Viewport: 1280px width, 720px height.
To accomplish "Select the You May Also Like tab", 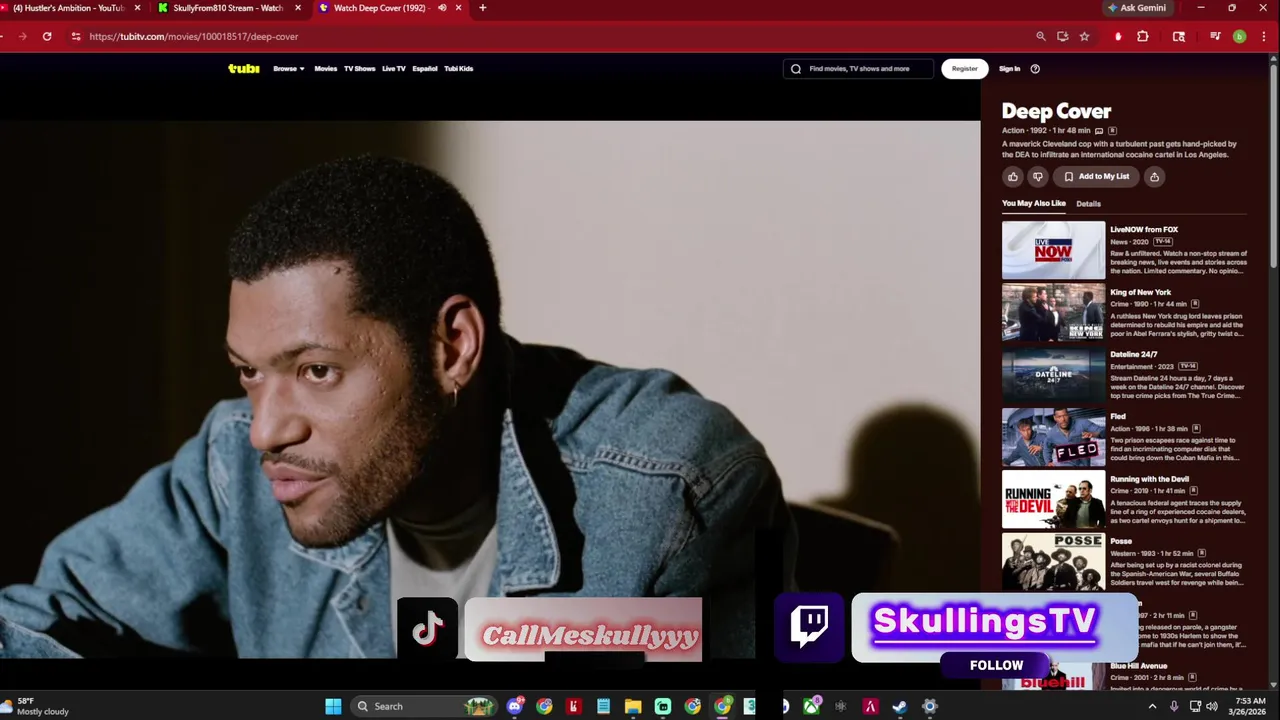I will [1034, 204].
